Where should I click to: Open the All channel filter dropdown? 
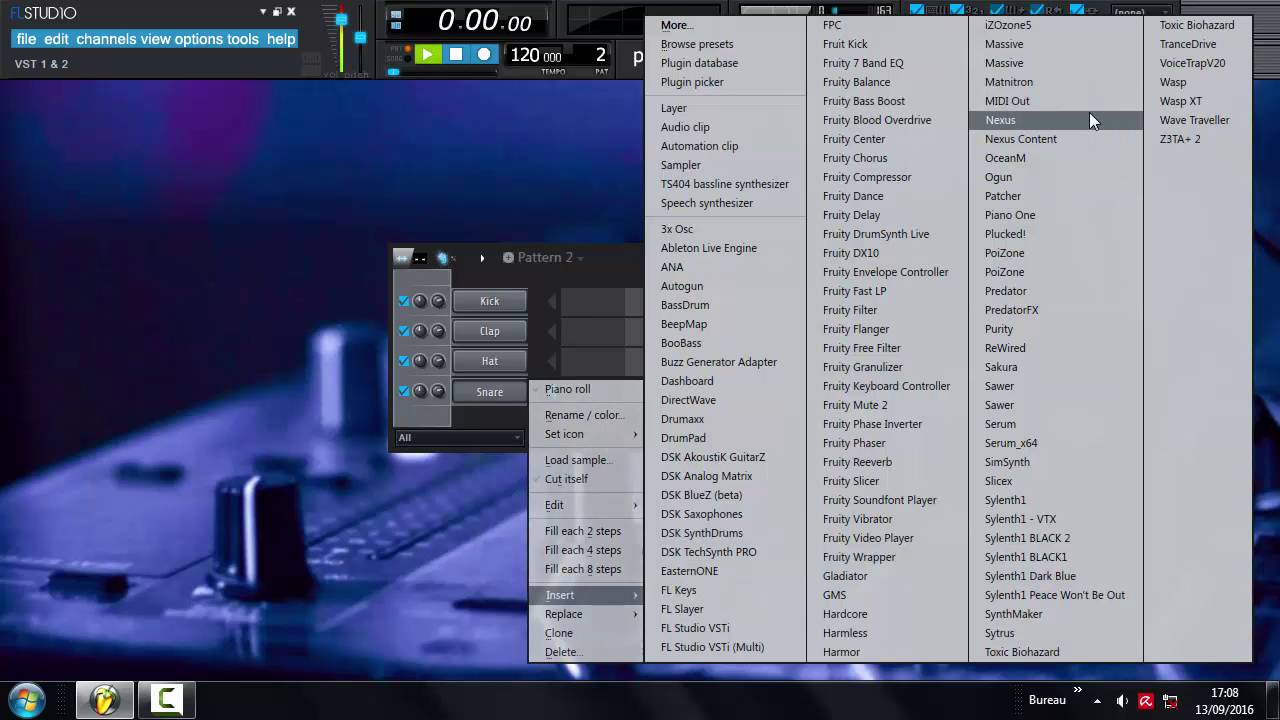[458, 437]
